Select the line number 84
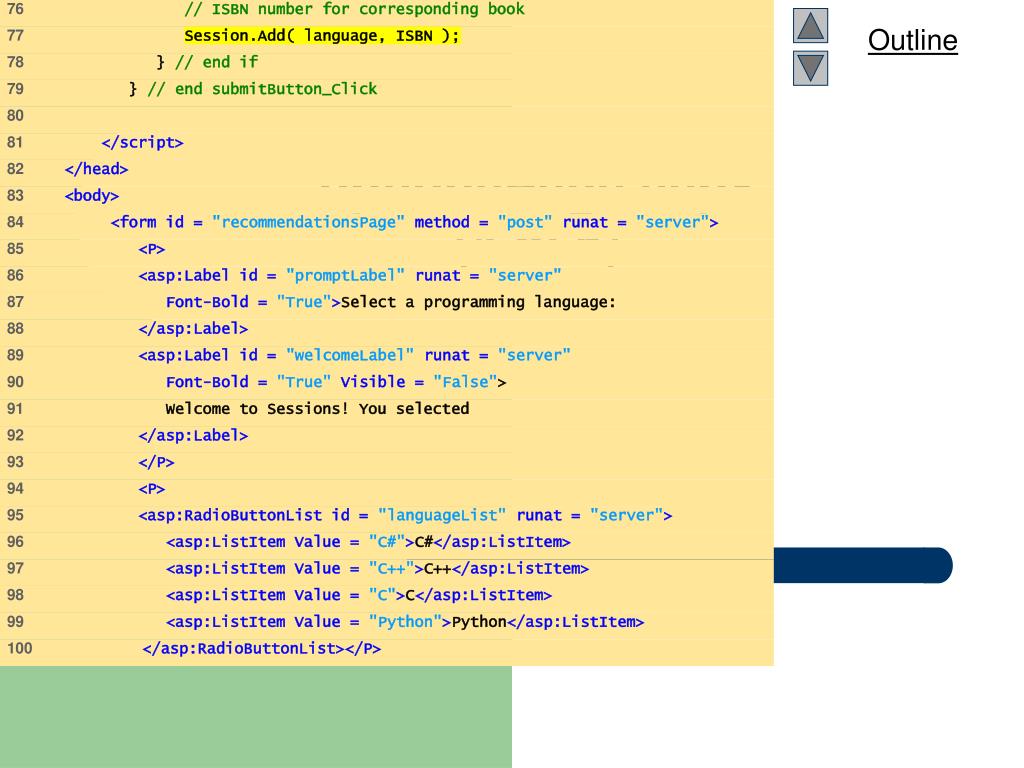The width and height of the screenshot is (1024, 768). 15,222
